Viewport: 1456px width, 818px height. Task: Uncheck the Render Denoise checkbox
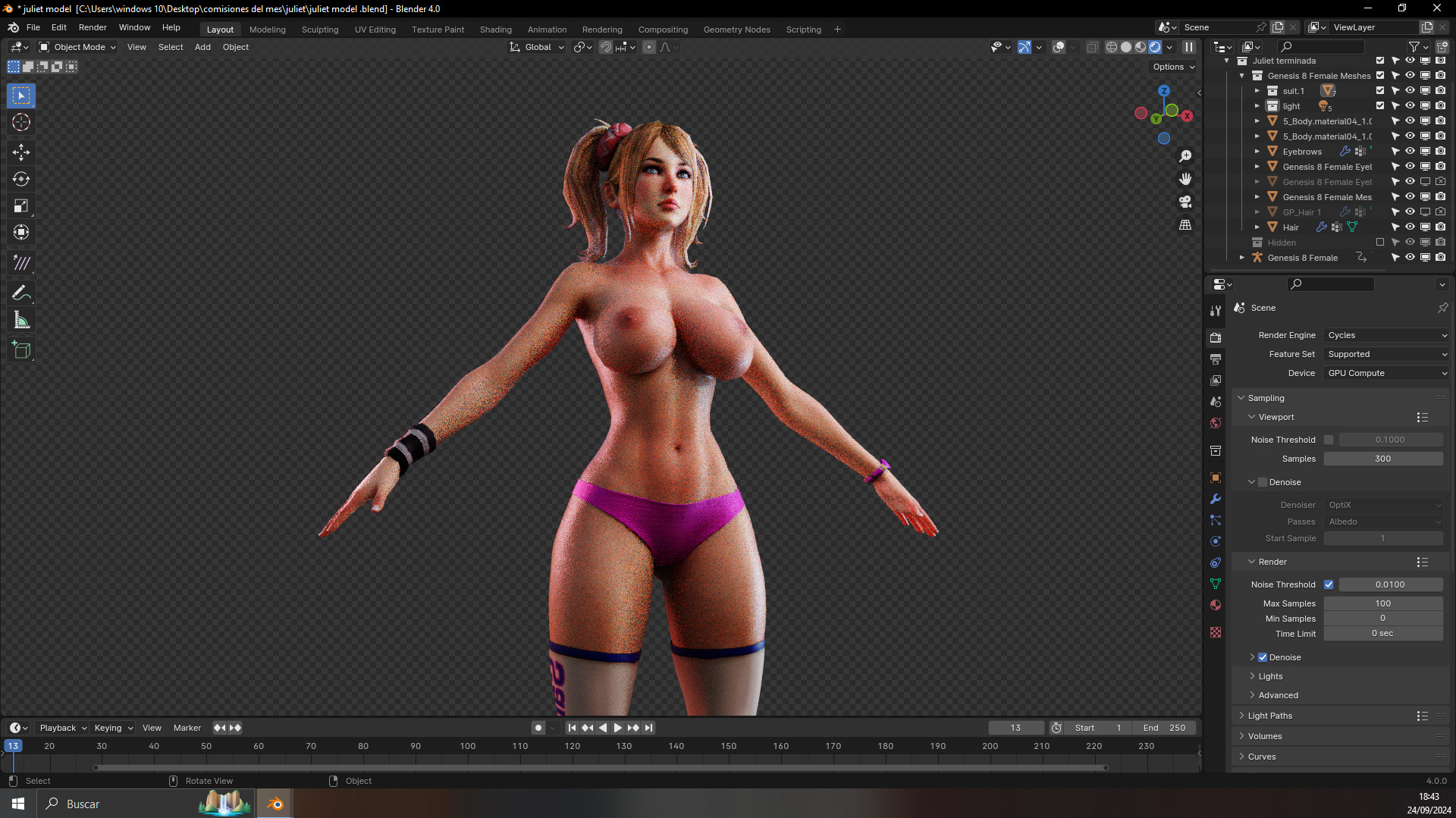pyautogui.click(x=1263, y=657)
